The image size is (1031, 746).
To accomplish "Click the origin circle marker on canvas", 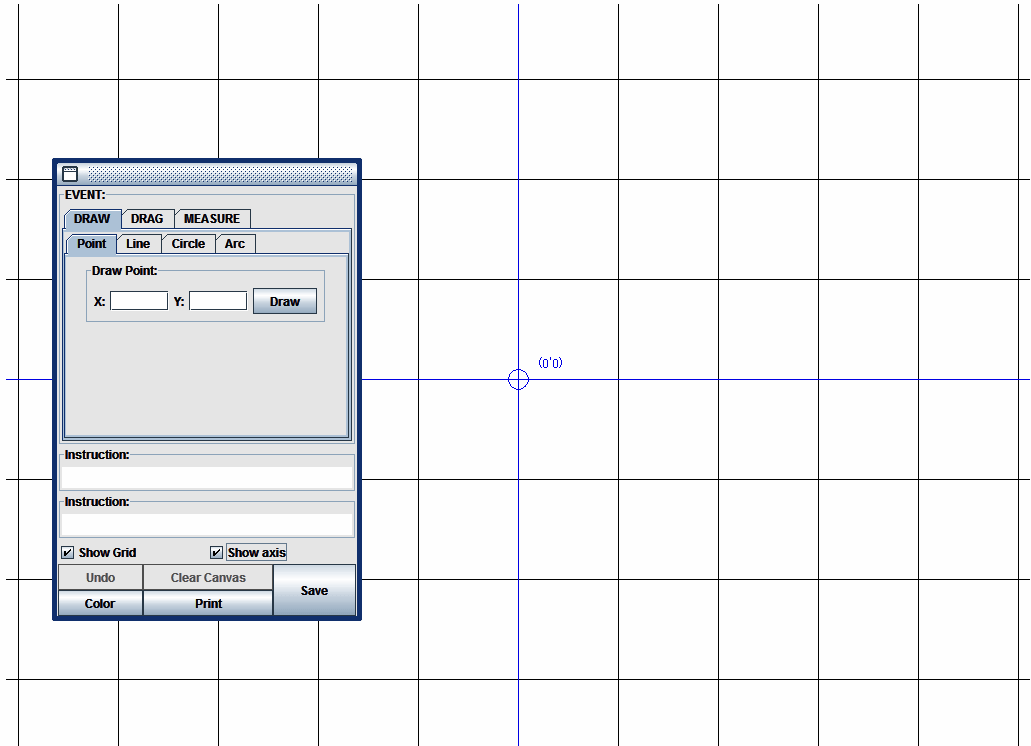I will pos(518,379).
